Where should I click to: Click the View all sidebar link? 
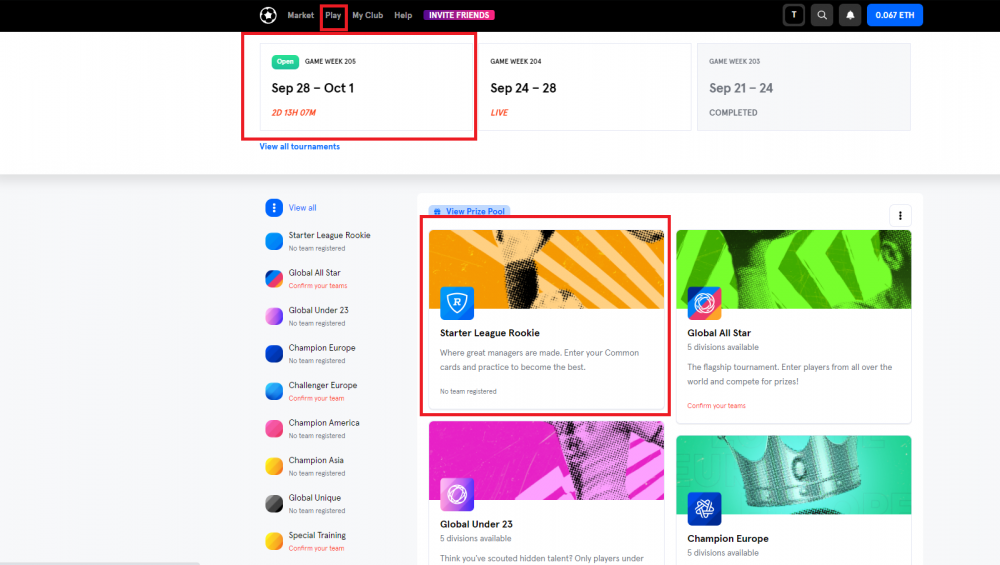302,208
